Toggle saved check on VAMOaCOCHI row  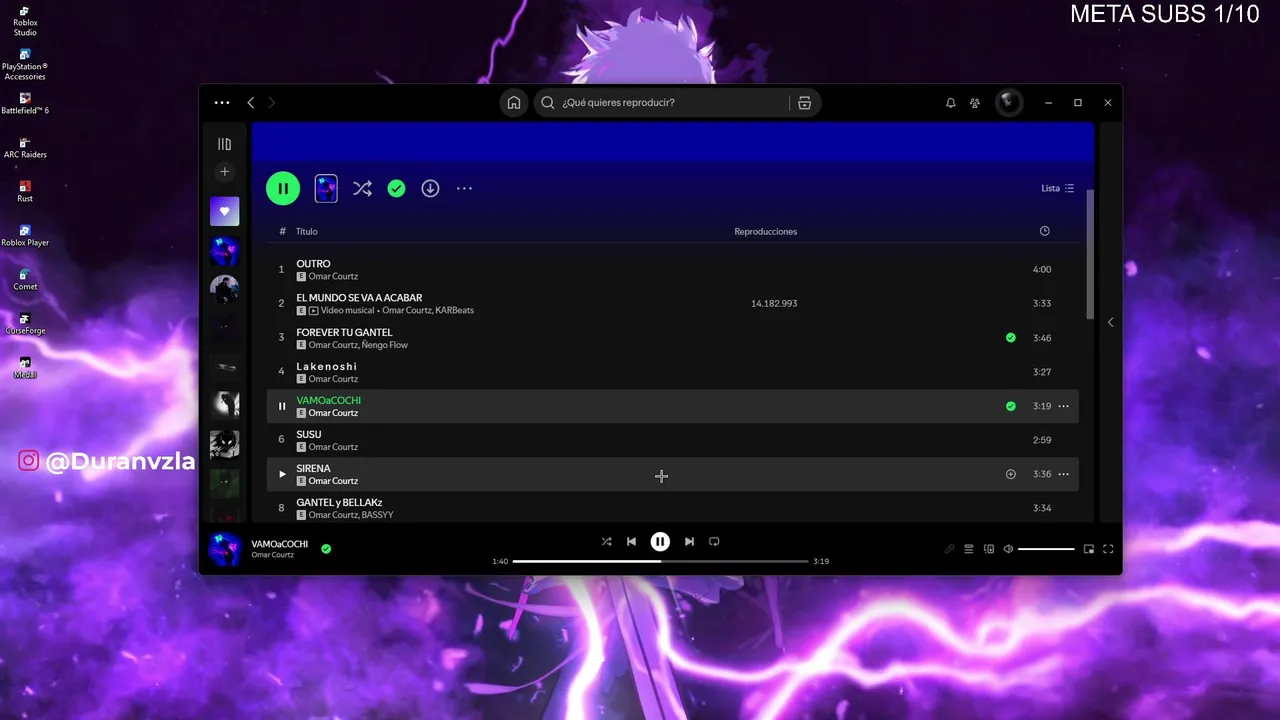pyautogui.click(x=1010, y=406)
